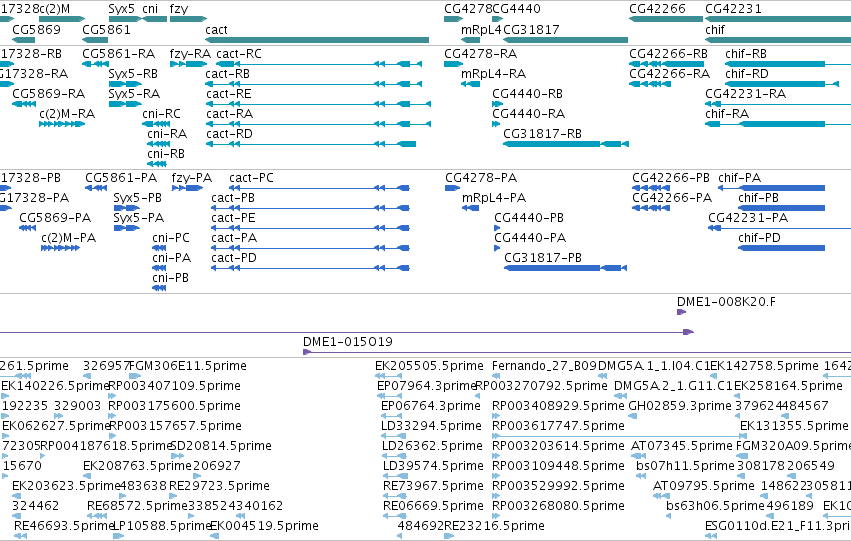Select the mRpL4 gene label
851x541 pixels.
[481, 29]
